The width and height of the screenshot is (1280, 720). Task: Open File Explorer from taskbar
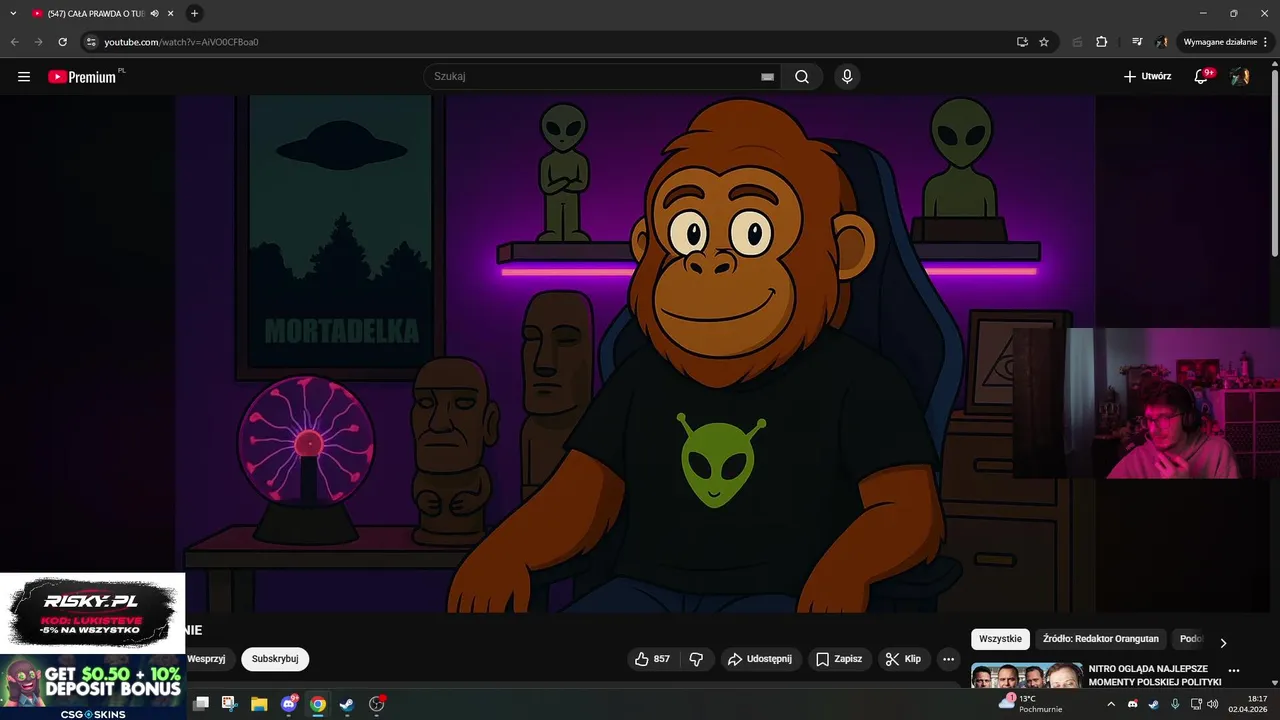tap(259, 704)
